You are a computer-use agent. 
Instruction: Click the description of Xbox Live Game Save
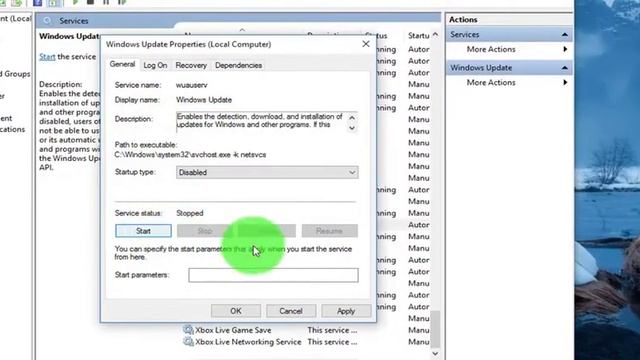pyautogui.click(x=332, y=330)
